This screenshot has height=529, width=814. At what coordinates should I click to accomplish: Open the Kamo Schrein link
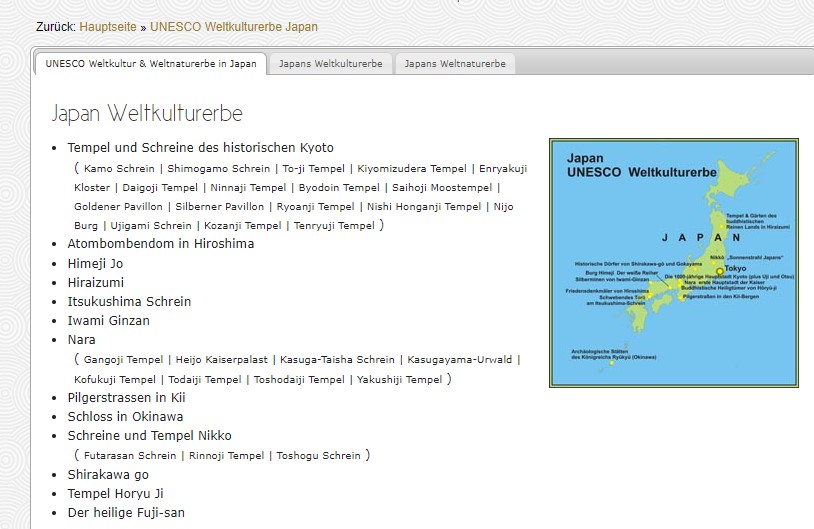tap(119, 169)
